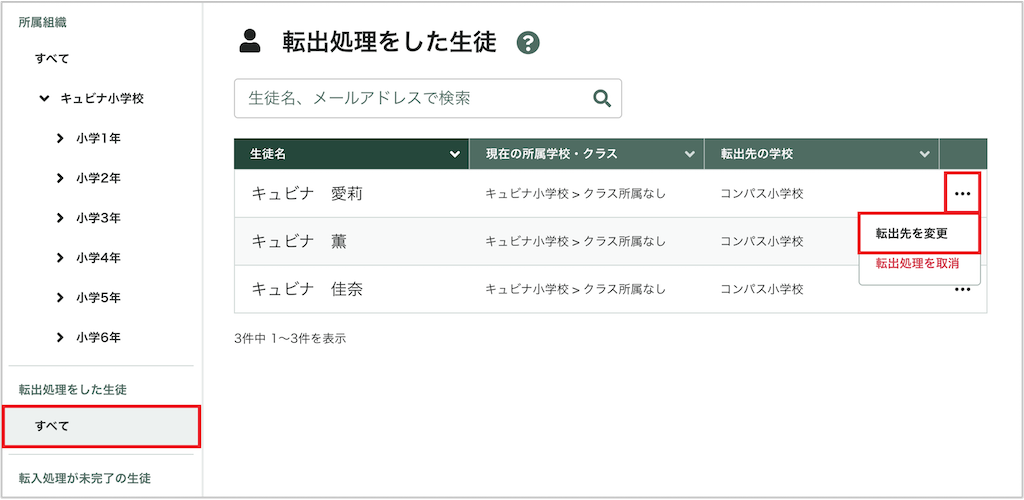Screen dimensions: 1024x500
Task: Collapse the キュビナ小学校 tree node
Action: tap(44, 99)
